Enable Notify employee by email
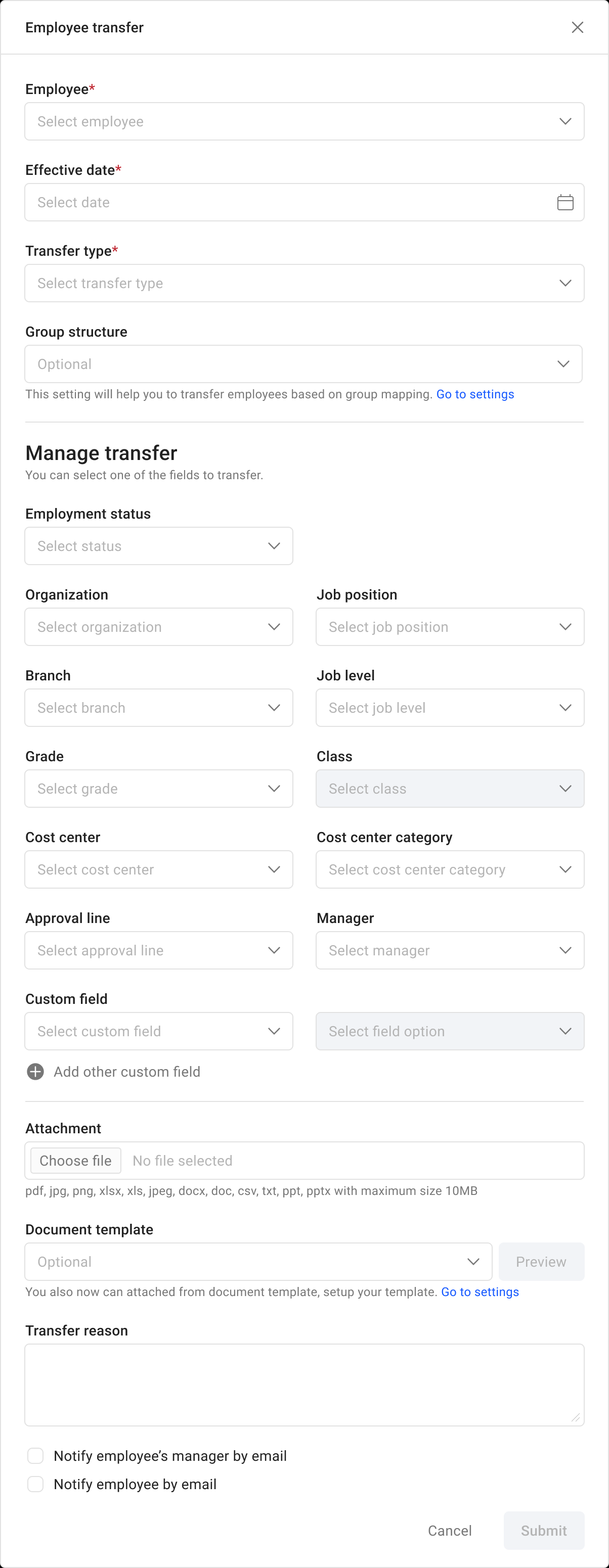The height and width of the screenshot is (1568, 609). point(35,1484)
